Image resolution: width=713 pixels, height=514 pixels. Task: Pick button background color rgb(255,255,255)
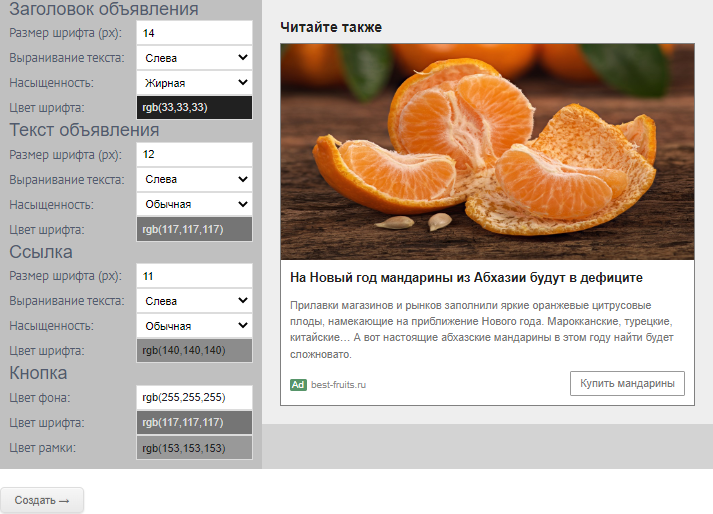194,397
